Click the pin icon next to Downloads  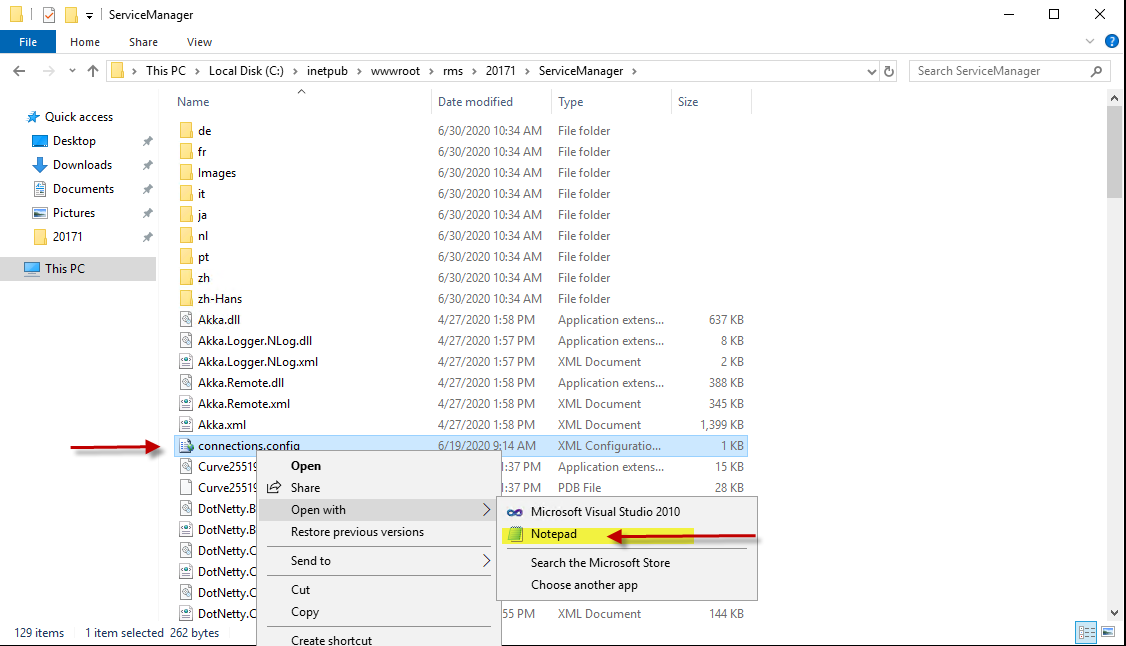tap(147, 165)
